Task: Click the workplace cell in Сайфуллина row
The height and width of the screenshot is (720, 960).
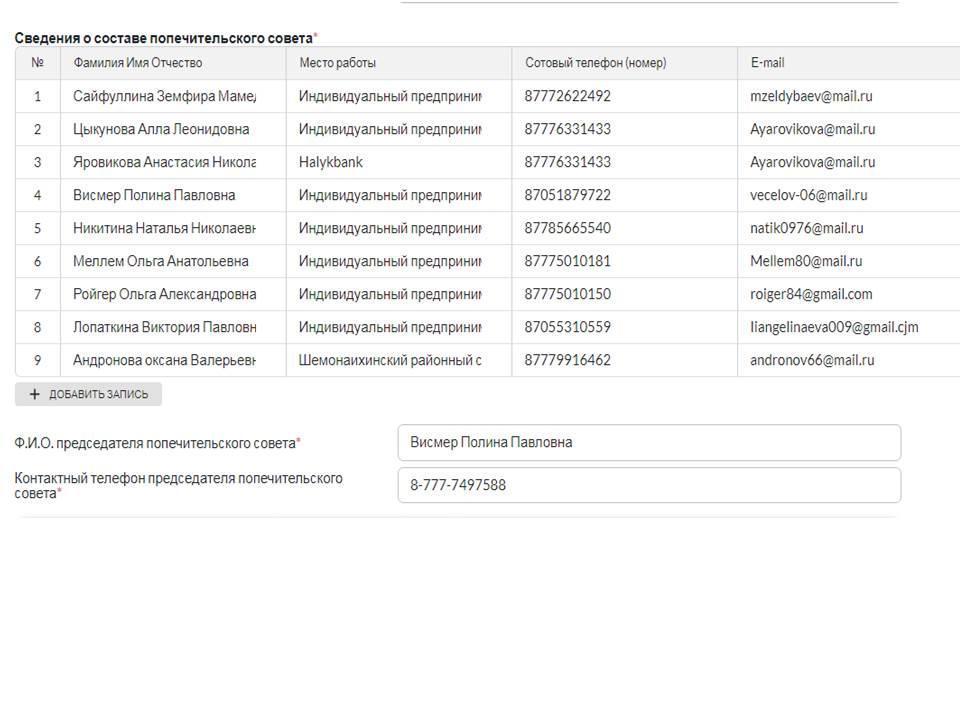Action: pos(399,96)
